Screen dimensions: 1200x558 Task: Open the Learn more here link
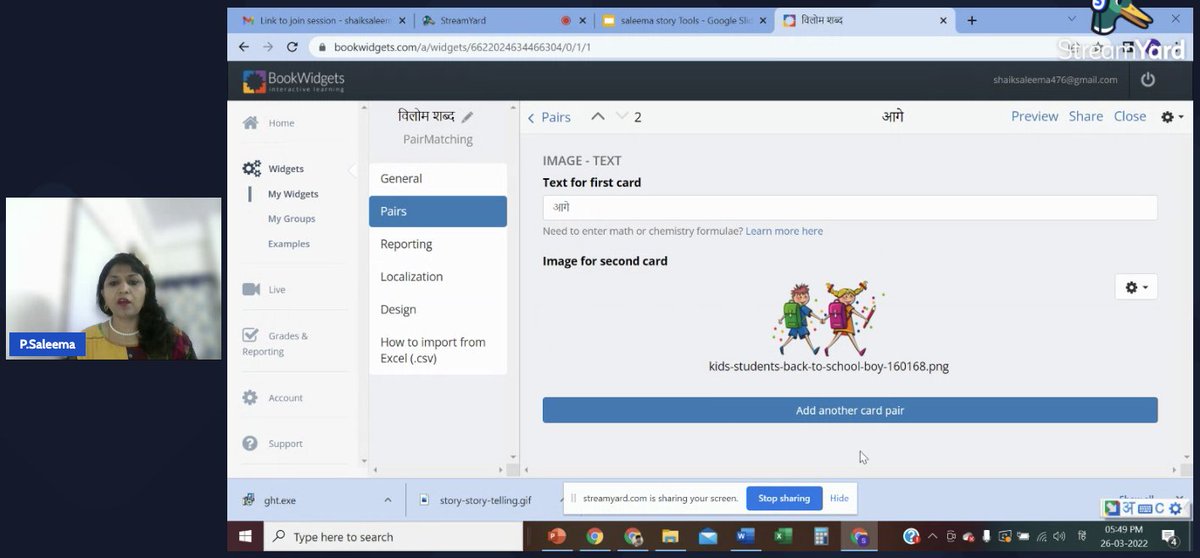click(x=784, y=231)
